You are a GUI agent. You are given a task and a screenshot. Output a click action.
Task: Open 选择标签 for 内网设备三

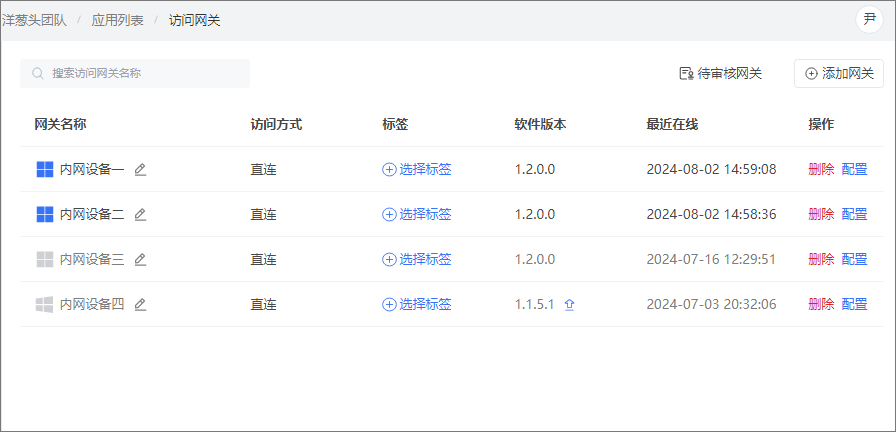417,259
